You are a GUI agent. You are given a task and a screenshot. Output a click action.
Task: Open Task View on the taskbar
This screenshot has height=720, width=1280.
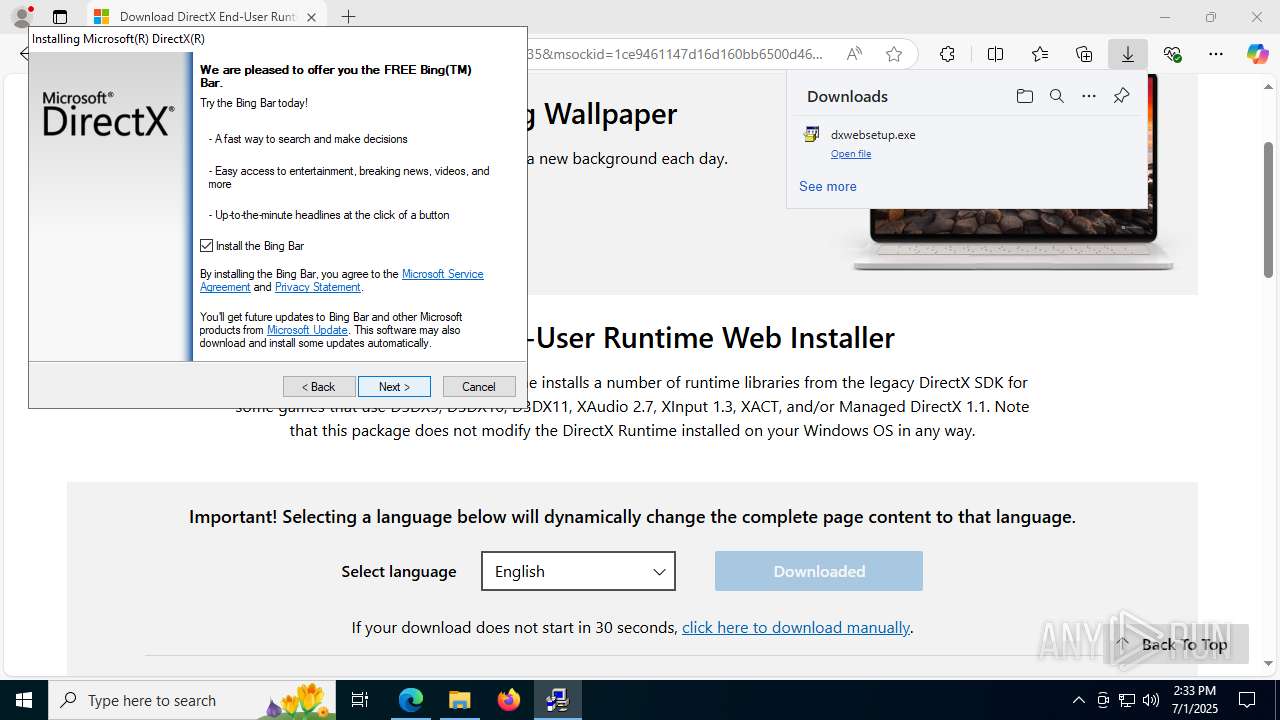tap(360, 700)
